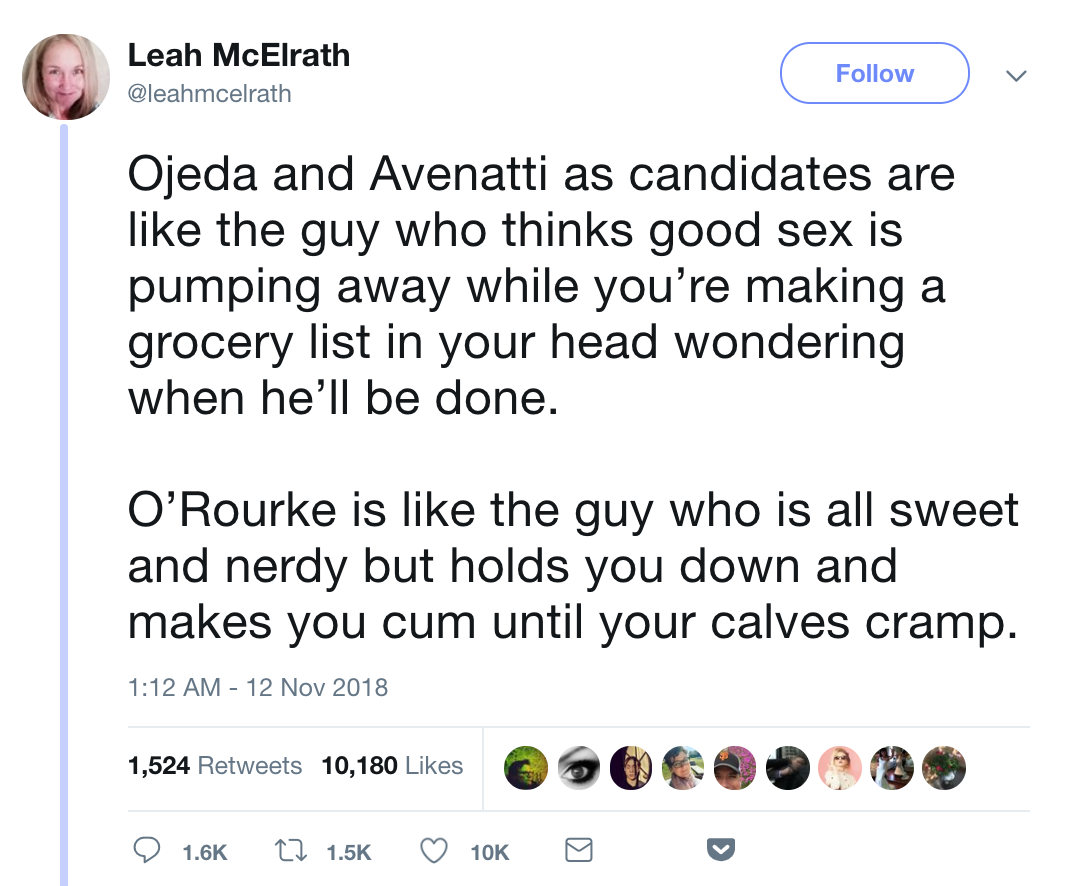
Task: View the 10,180 Likes list
Action: tap(392, 766)
